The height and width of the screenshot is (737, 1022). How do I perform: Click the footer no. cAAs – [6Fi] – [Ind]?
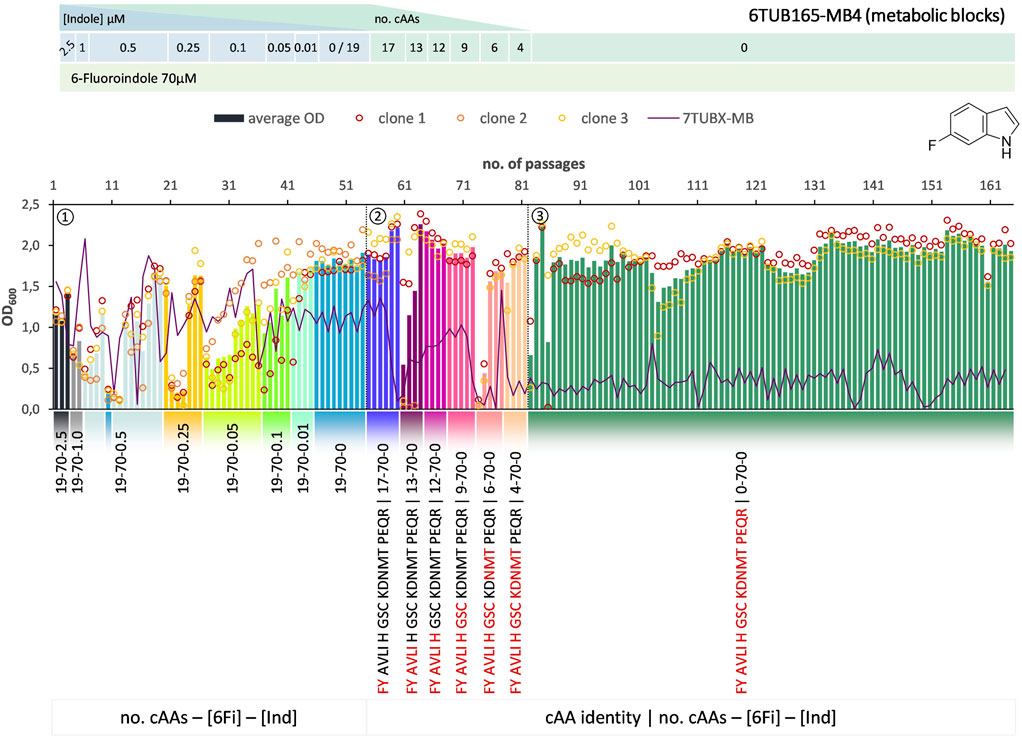(x=209, y=717)
